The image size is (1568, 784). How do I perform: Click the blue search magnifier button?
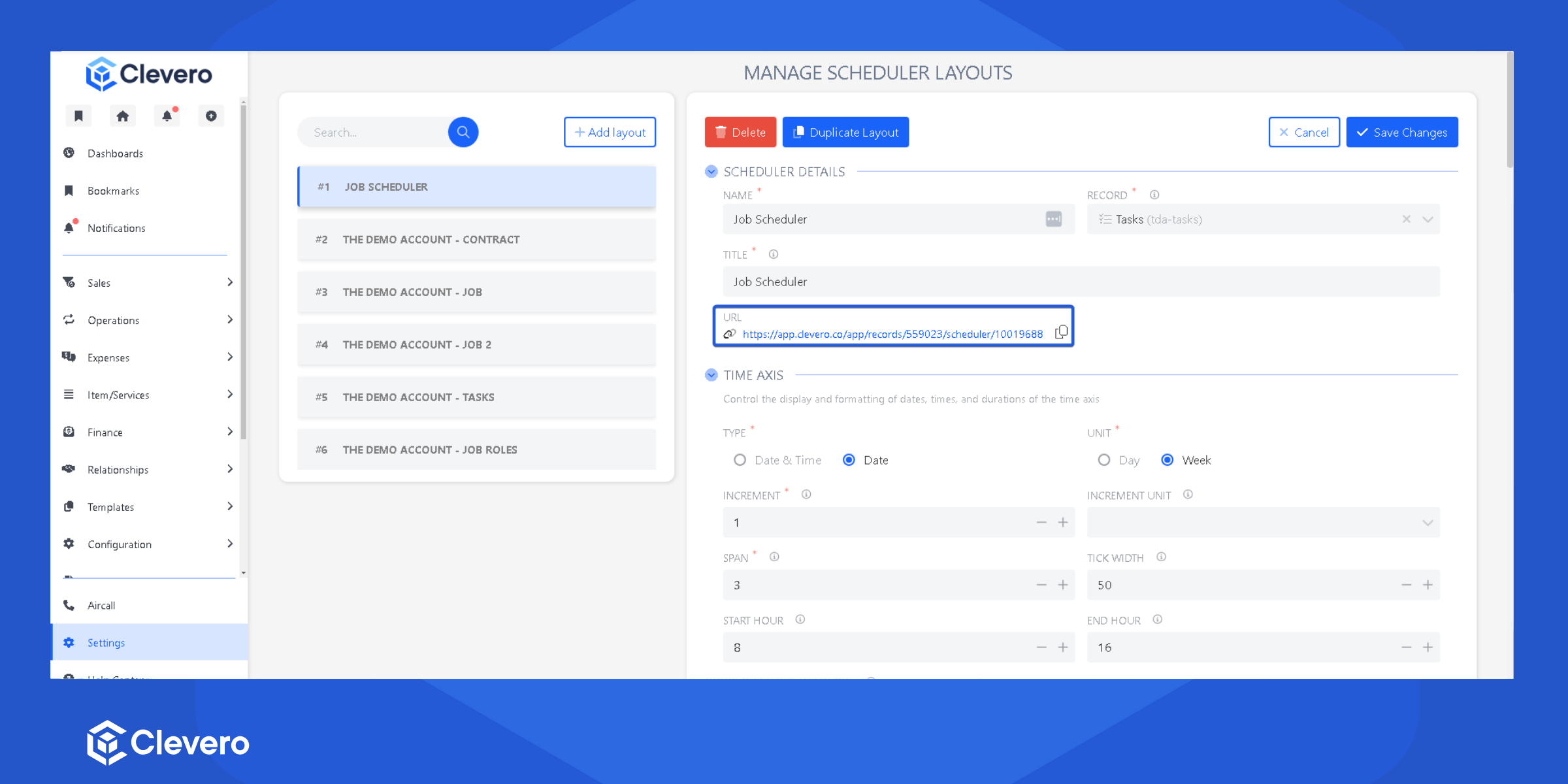pos(463,132)
